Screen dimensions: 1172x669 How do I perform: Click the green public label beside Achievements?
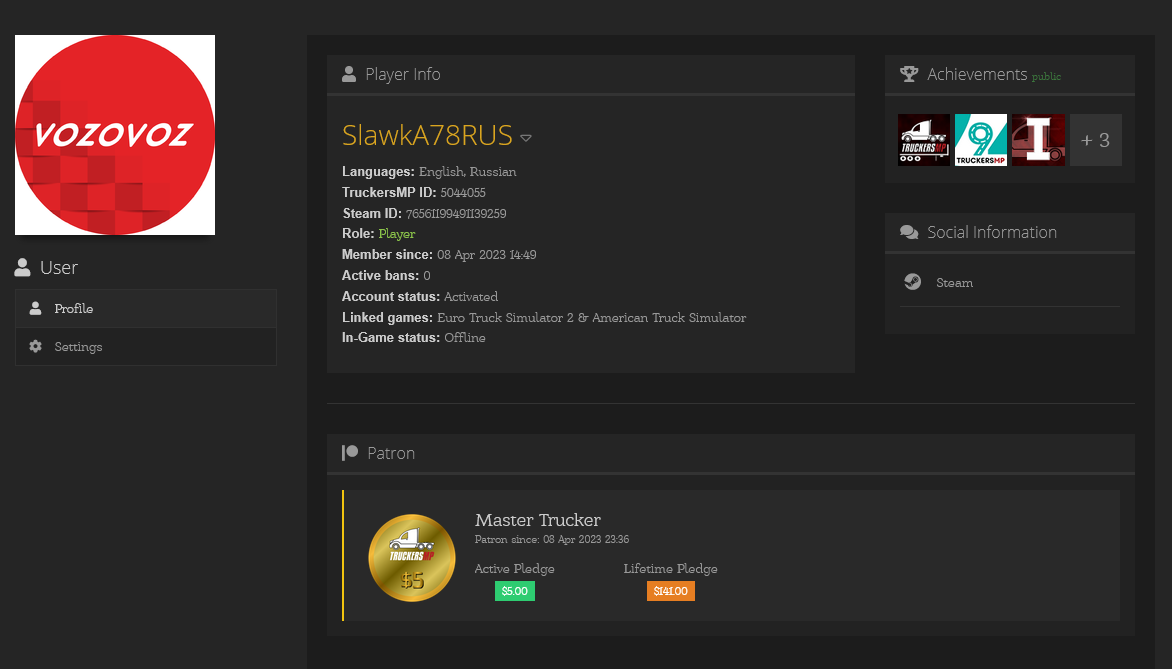1046,76
